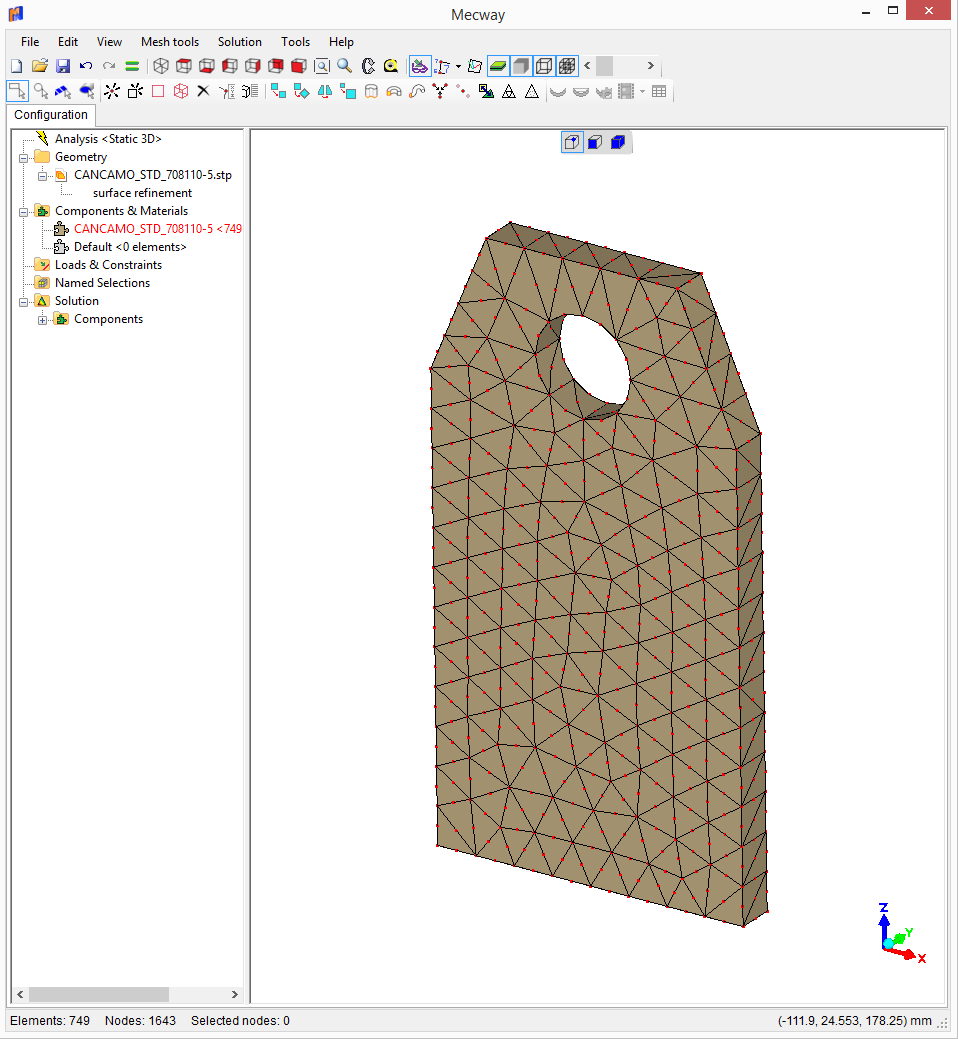The width and height of the screenshot is (958, 1039).
Task: Click the node coordinates XYZ icon
Action: pos(227,91)
